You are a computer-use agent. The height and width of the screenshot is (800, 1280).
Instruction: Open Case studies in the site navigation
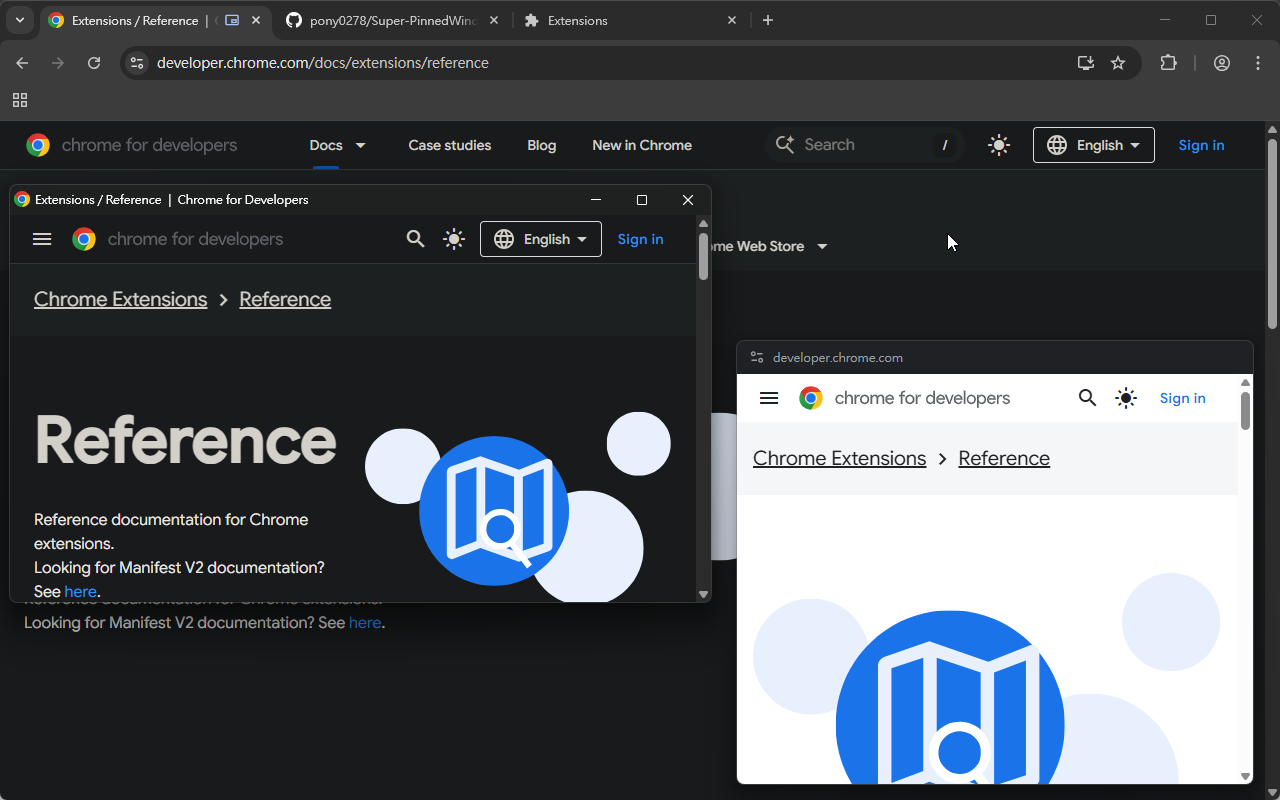pyautogui.click(x=450, y=145)
